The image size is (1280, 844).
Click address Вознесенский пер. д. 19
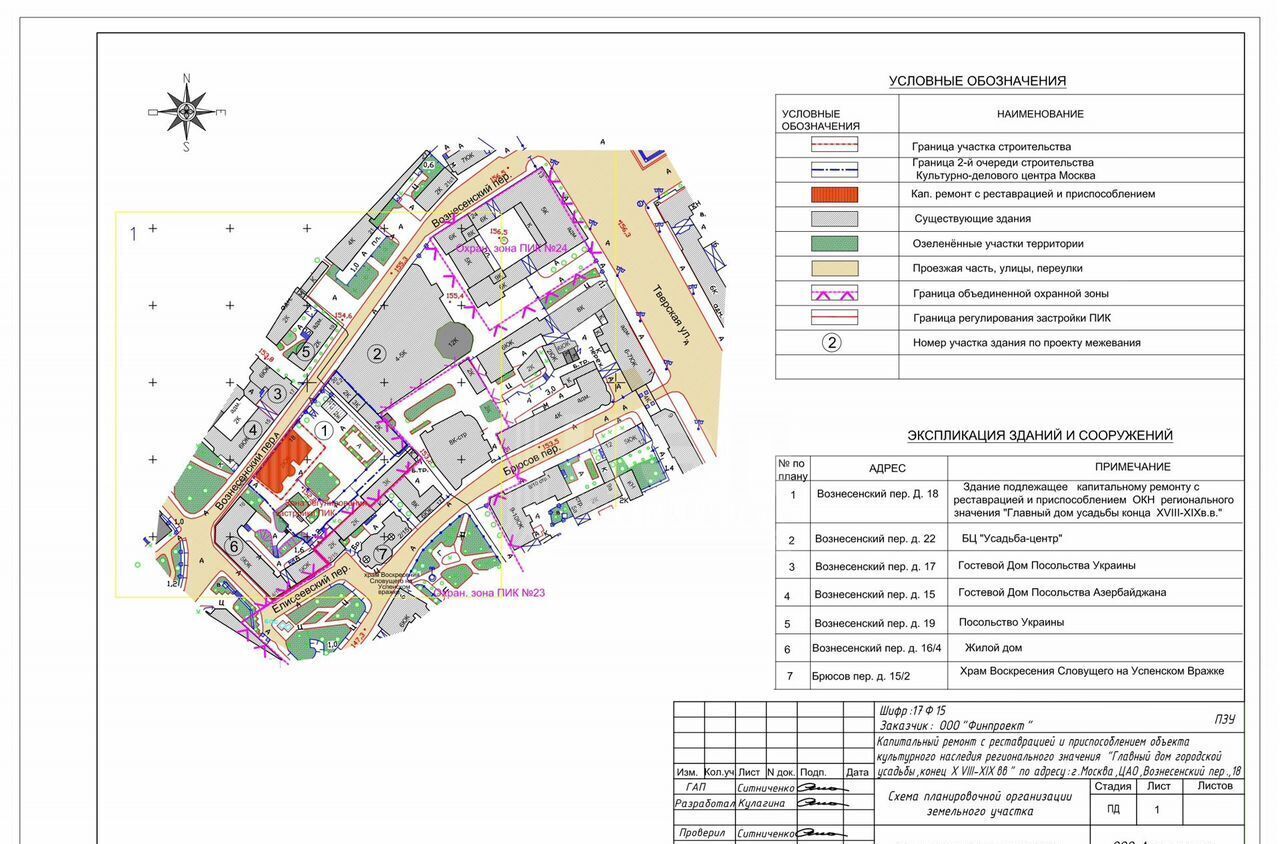coord(875,623)
